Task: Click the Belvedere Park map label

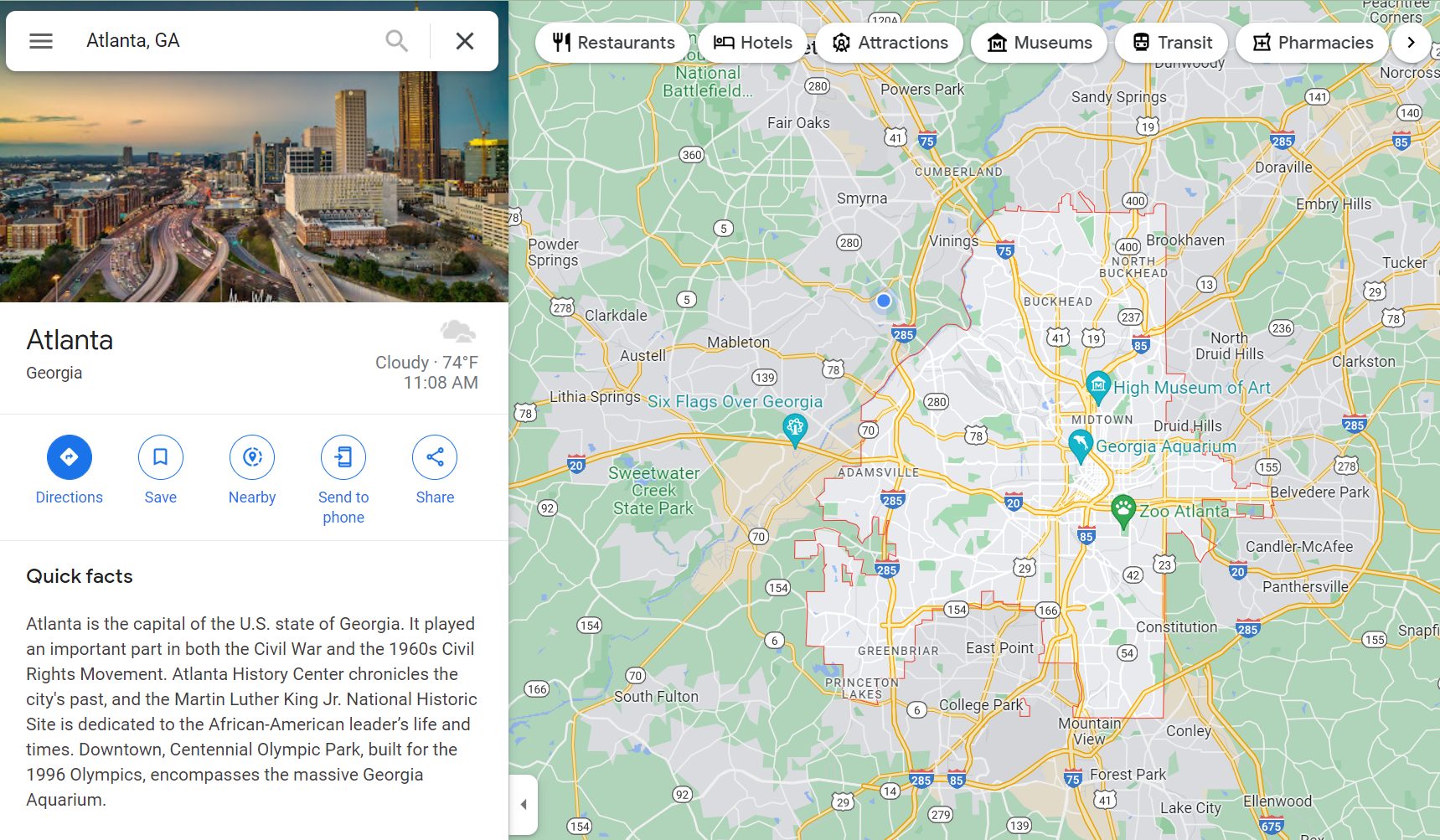Action: click(1319, 492)
